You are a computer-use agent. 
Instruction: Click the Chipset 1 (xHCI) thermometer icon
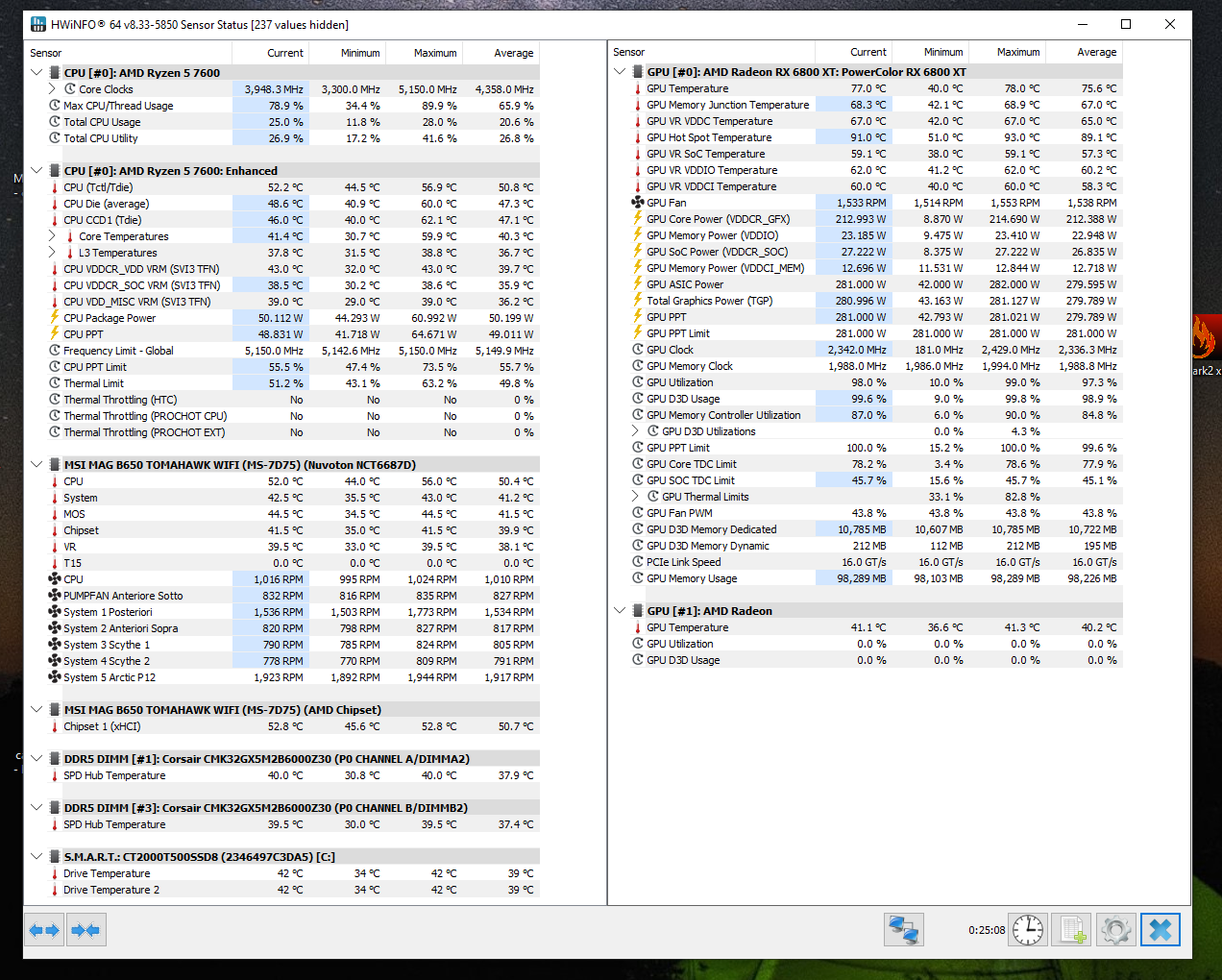pos(55,726)
